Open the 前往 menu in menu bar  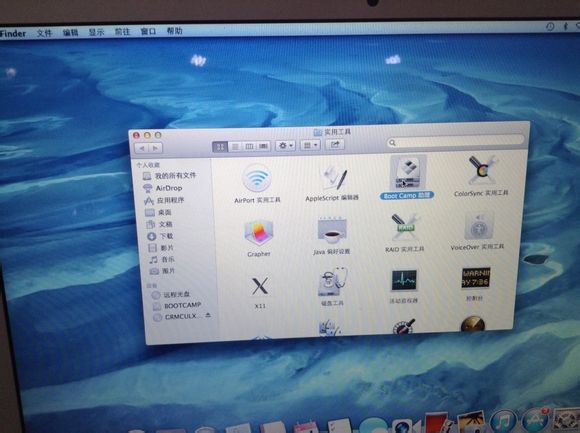tap(122, 32)
